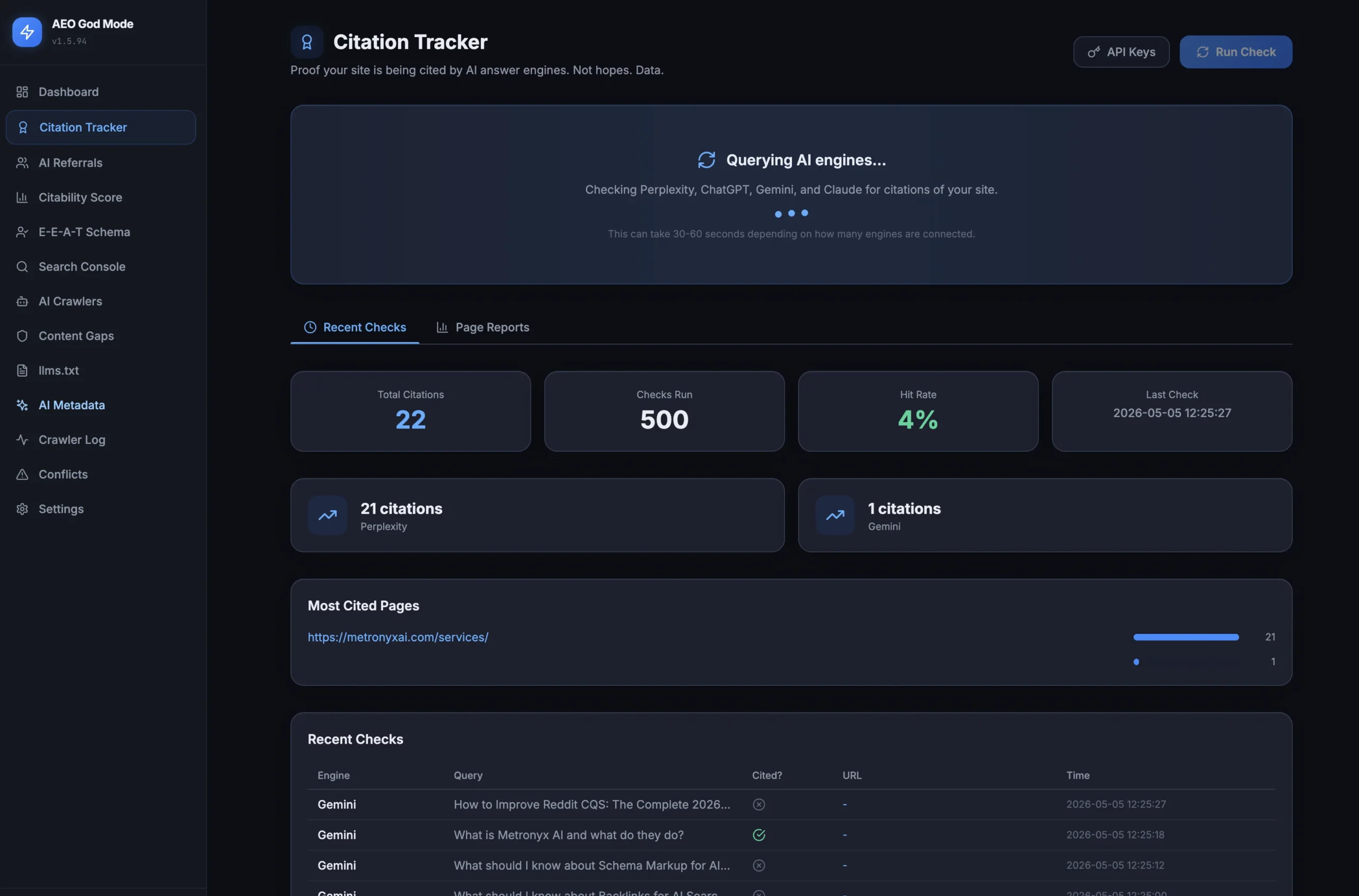
Task: Click the Search Console magnifier icon
Action: tap(22, 267)
